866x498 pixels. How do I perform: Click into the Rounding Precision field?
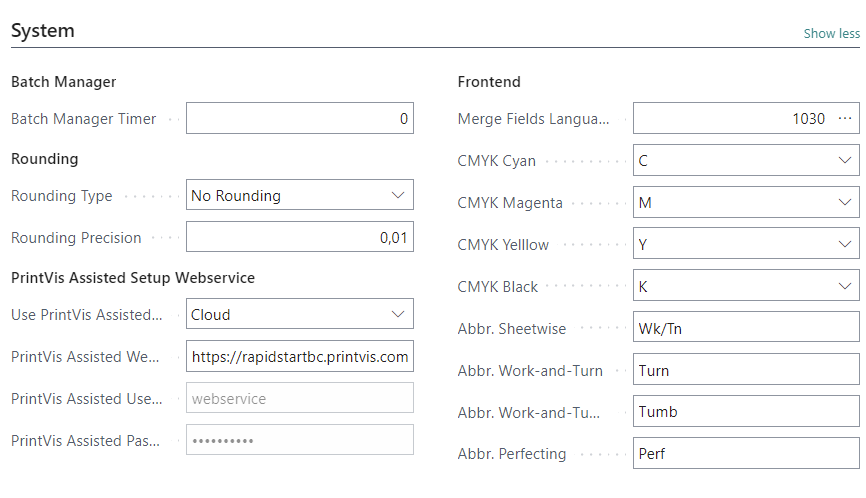pyautogui.click(x=299, y=237)
